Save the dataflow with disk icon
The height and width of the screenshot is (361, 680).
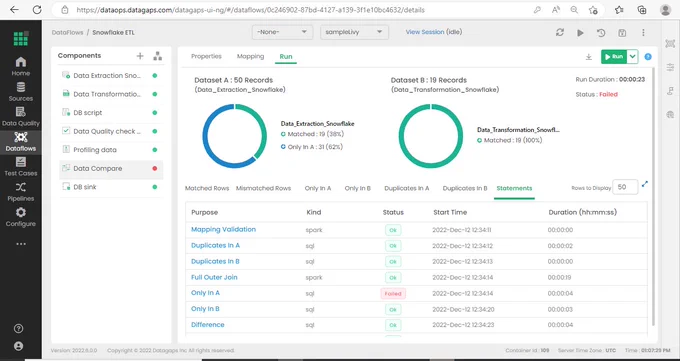tap(622, 33)
